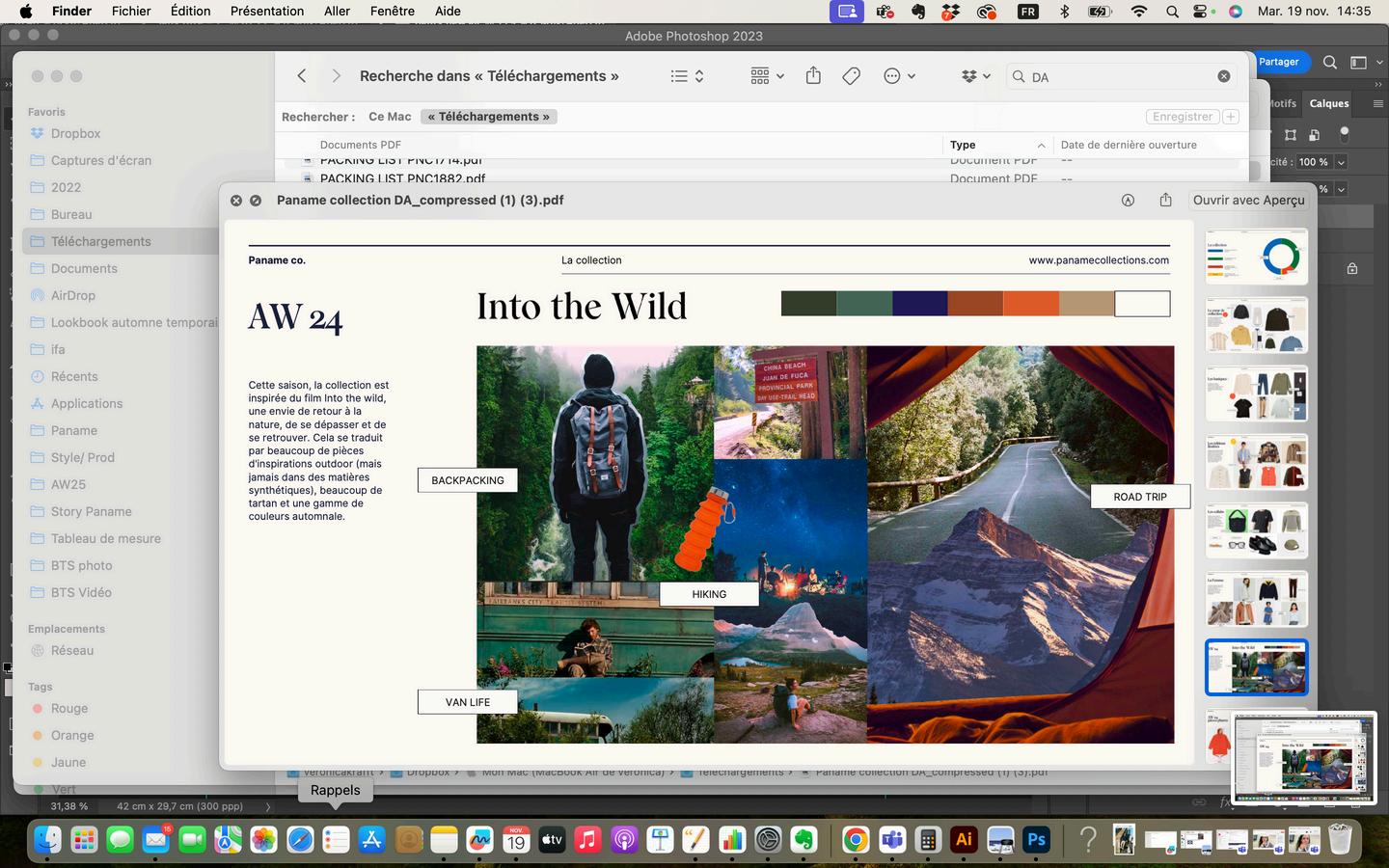Select the Orange tag in sidebar

pos(72,736)
